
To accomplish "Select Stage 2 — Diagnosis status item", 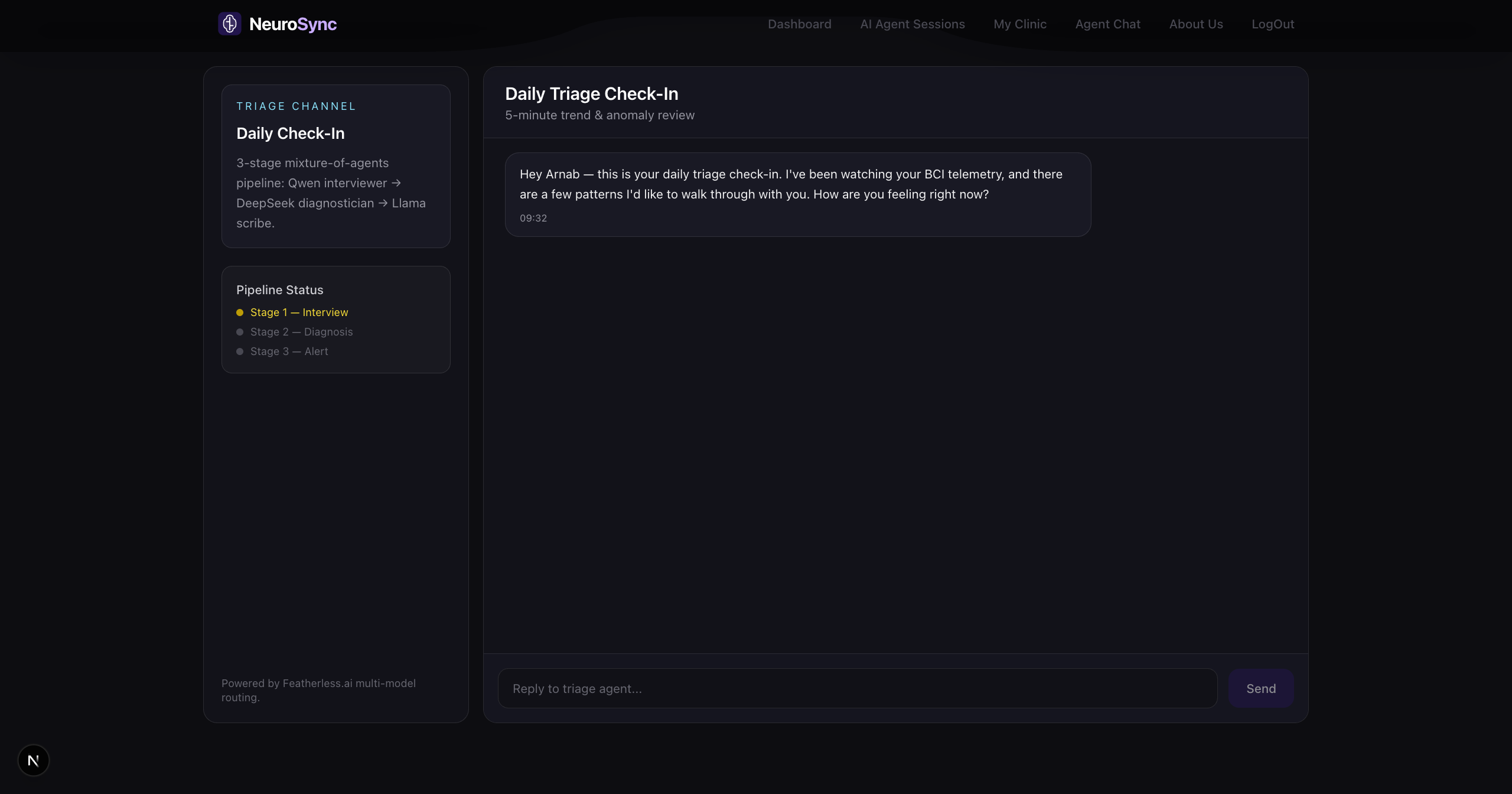I will click(301, 332).
